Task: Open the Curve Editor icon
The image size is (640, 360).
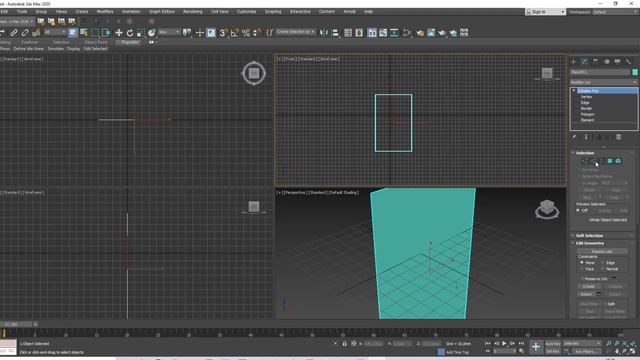Action: (x=383, y=33)
